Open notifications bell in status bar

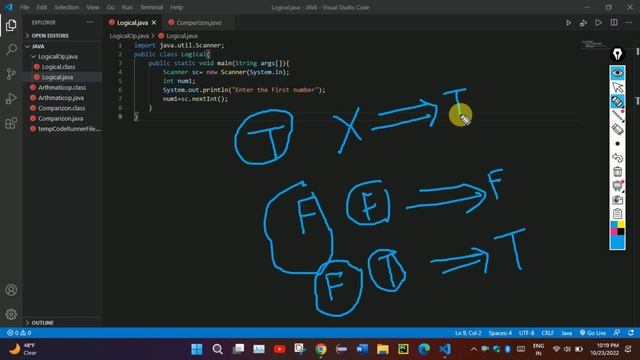(631, 333)
